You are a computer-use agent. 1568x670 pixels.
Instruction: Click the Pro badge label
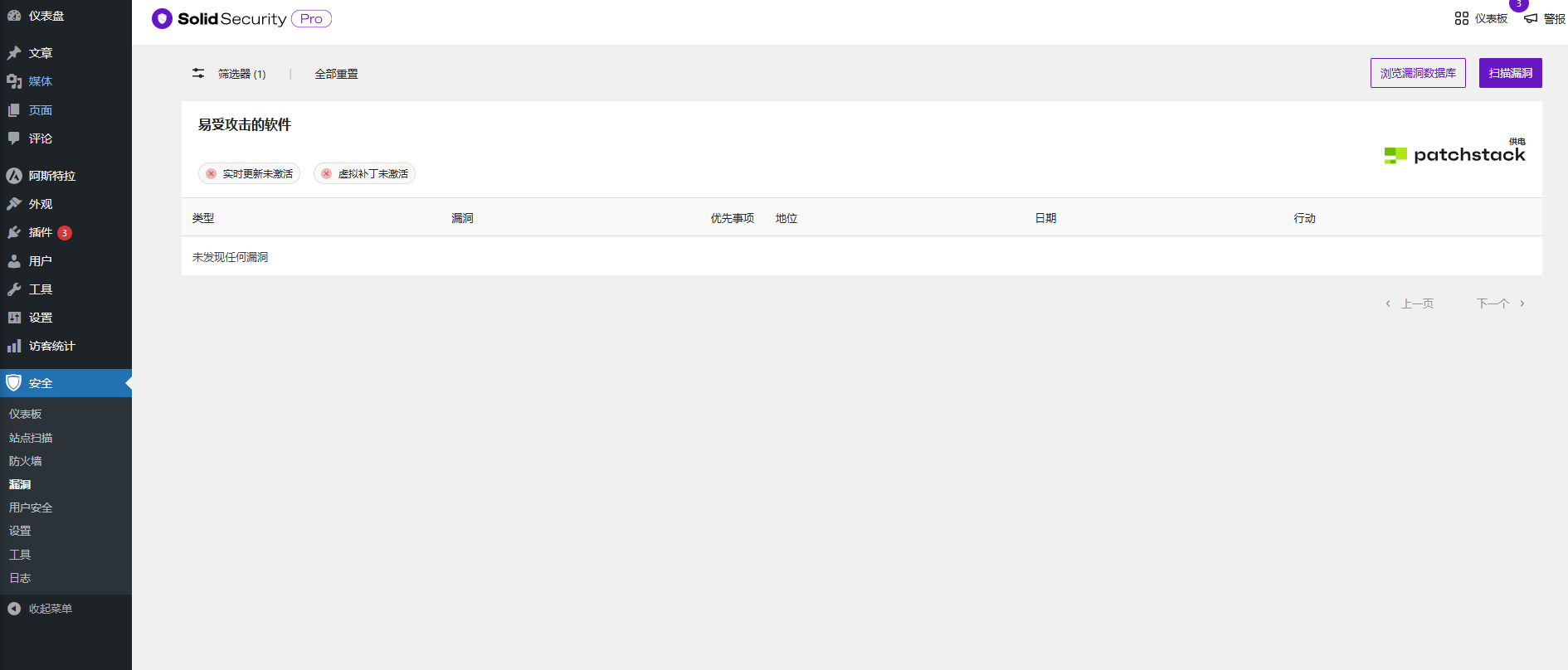(x=311, y=19)
